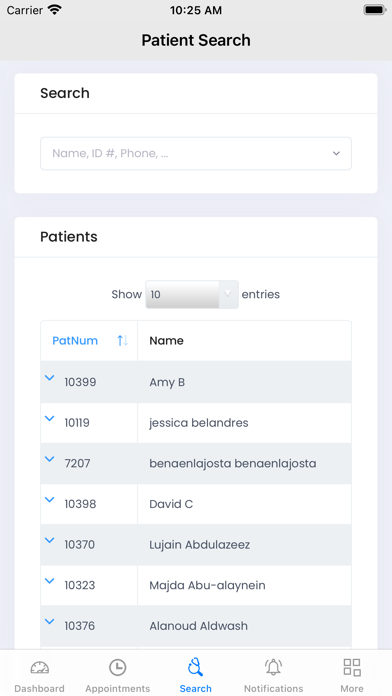Expand row for patient 10323
This screenshot has width=392, height=696.
coord(50,581)
